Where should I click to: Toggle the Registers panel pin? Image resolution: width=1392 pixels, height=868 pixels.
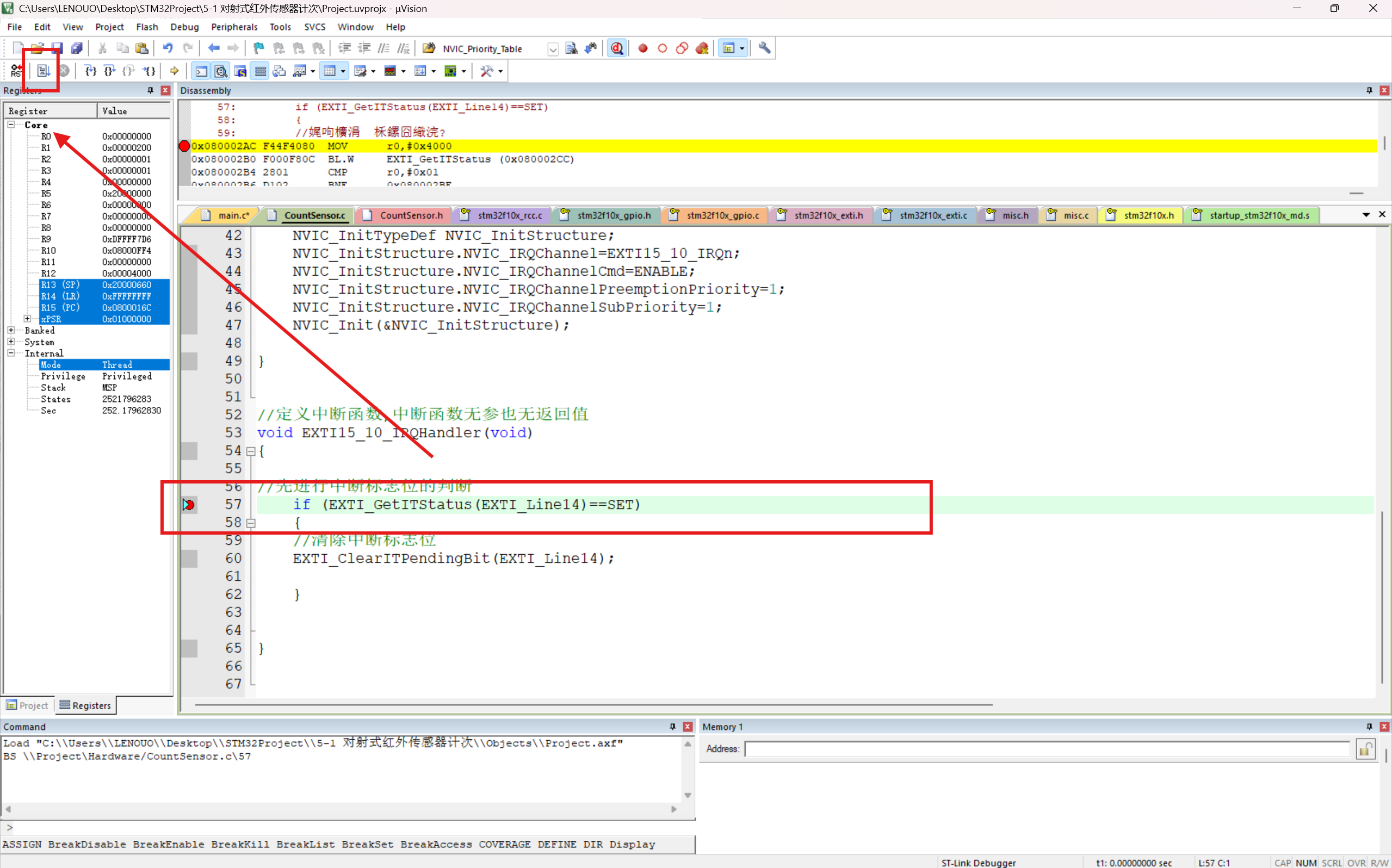[x=150, y=90]
